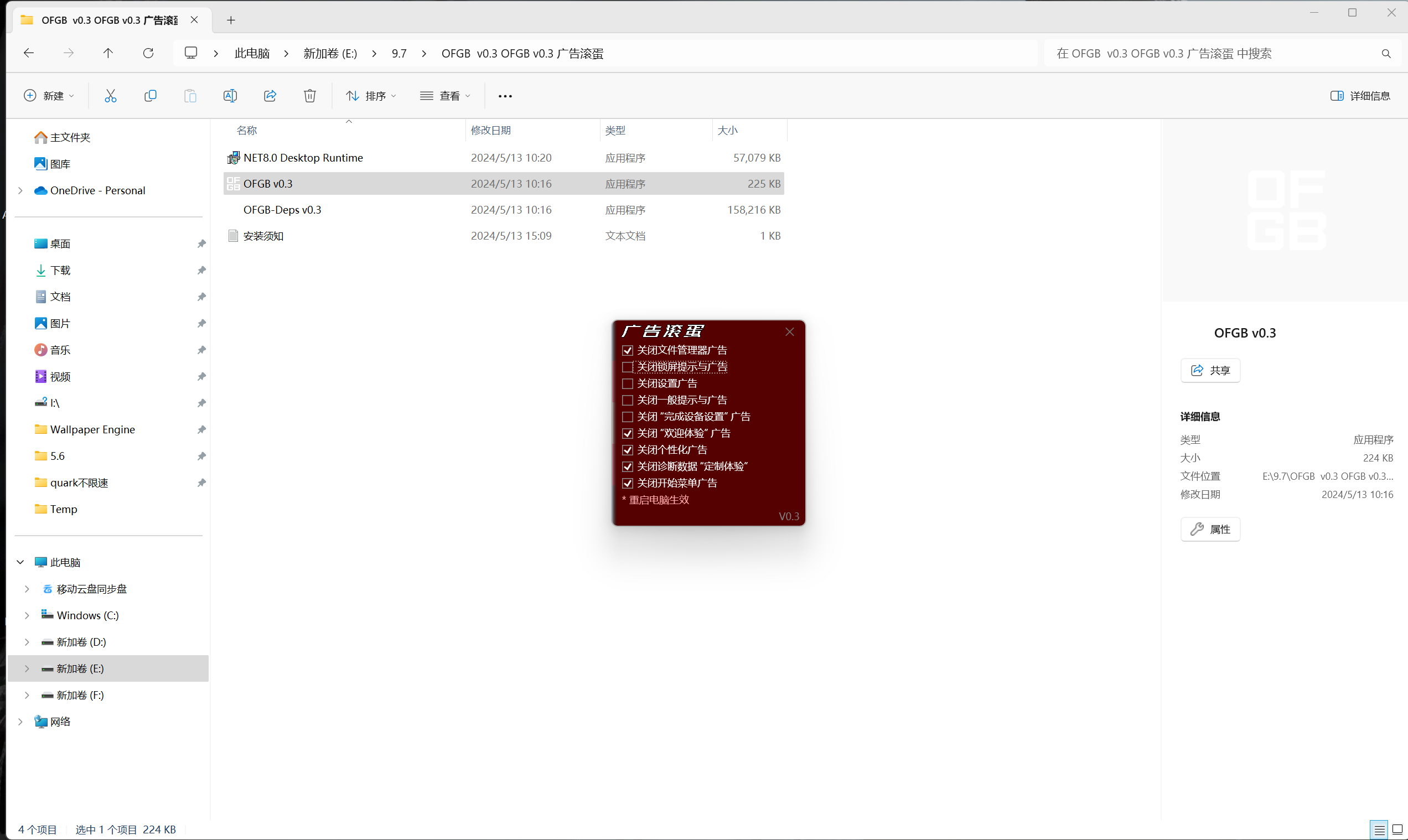
Task: Click the Cut scissors icon in toolbar
Action: click(x=110, y=96)
